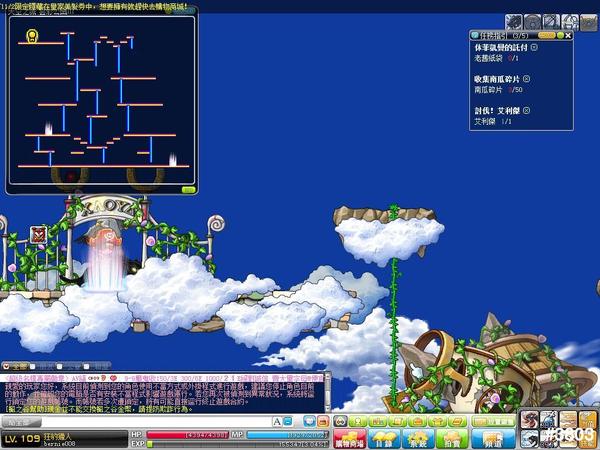Click the yellow character marker on minimap

pyautogui.click(x=32, y=36)
